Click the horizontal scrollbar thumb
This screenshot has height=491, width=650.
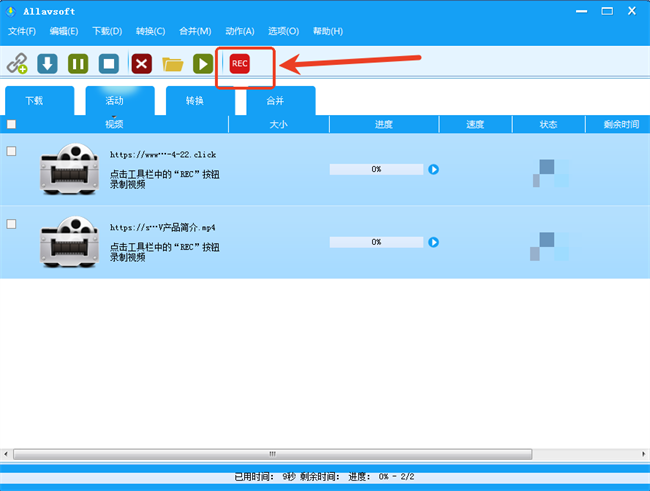coord(270,453)
